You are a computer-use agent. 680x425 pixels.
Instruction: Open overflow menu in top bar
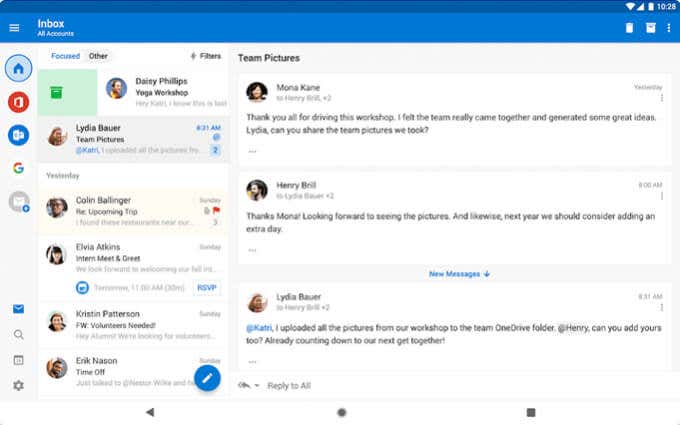669,28
